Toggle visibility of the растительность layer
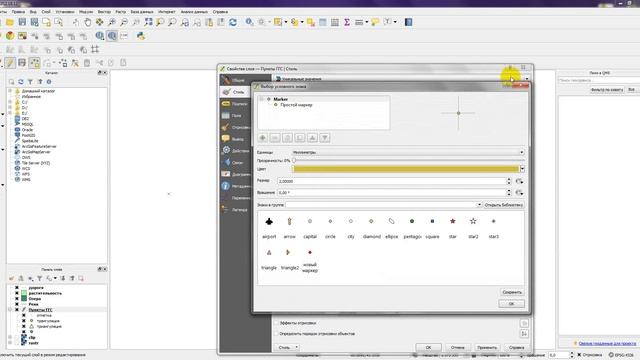 [x=17, y=293]
